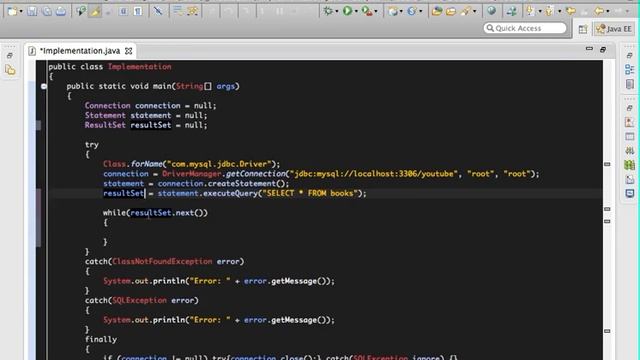Click the Data Source Explorer icon in right sidebar
The height and width of the screenshot is (360, 640).
click(x=630, y=165)
